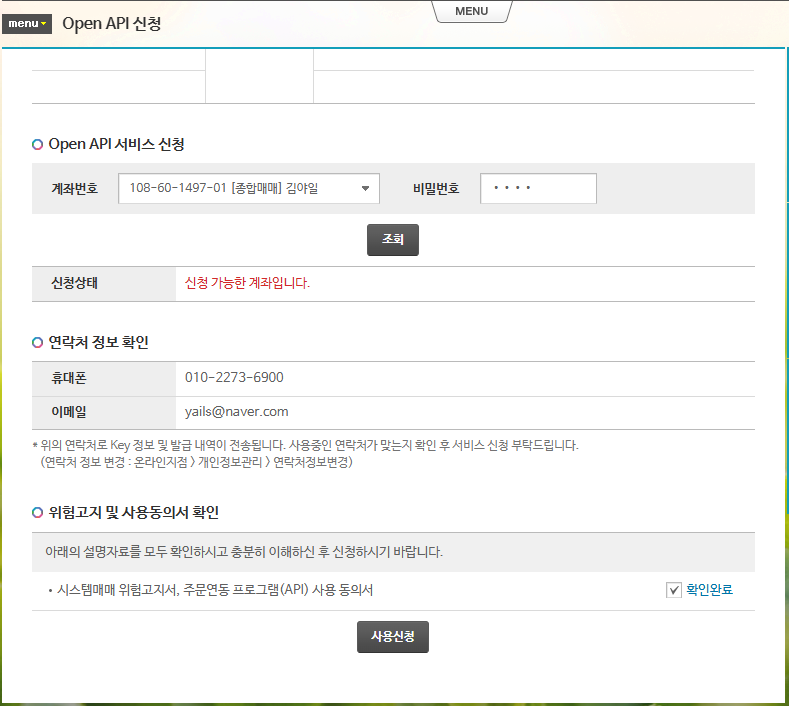The height and width of the screenshot is (706, 789).
Task: Click the bullet icon beside 연락처 정보 확인
Action: point(38,342)
